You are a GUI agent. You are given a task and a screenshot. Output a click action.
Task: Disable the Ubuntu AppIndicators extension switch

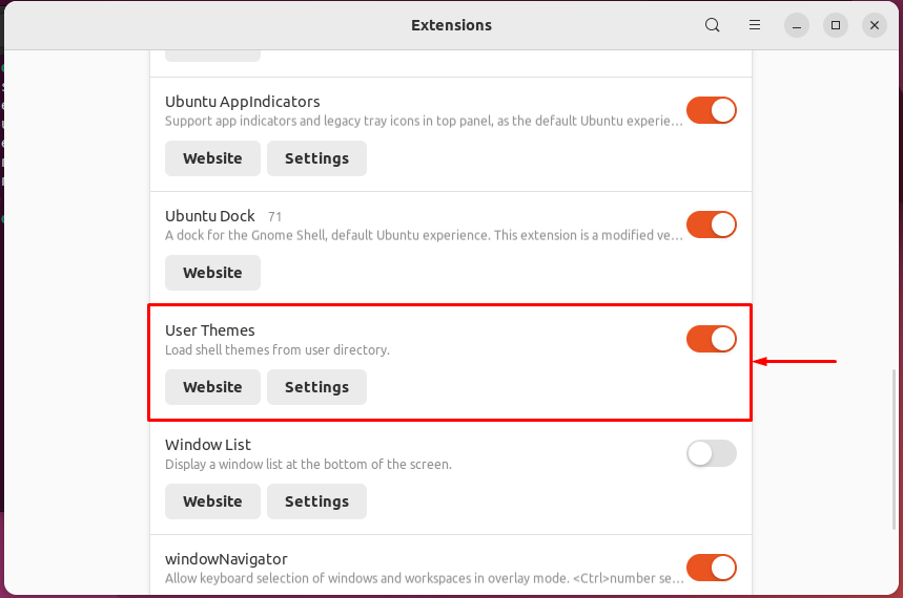click(x=711, y=110)
